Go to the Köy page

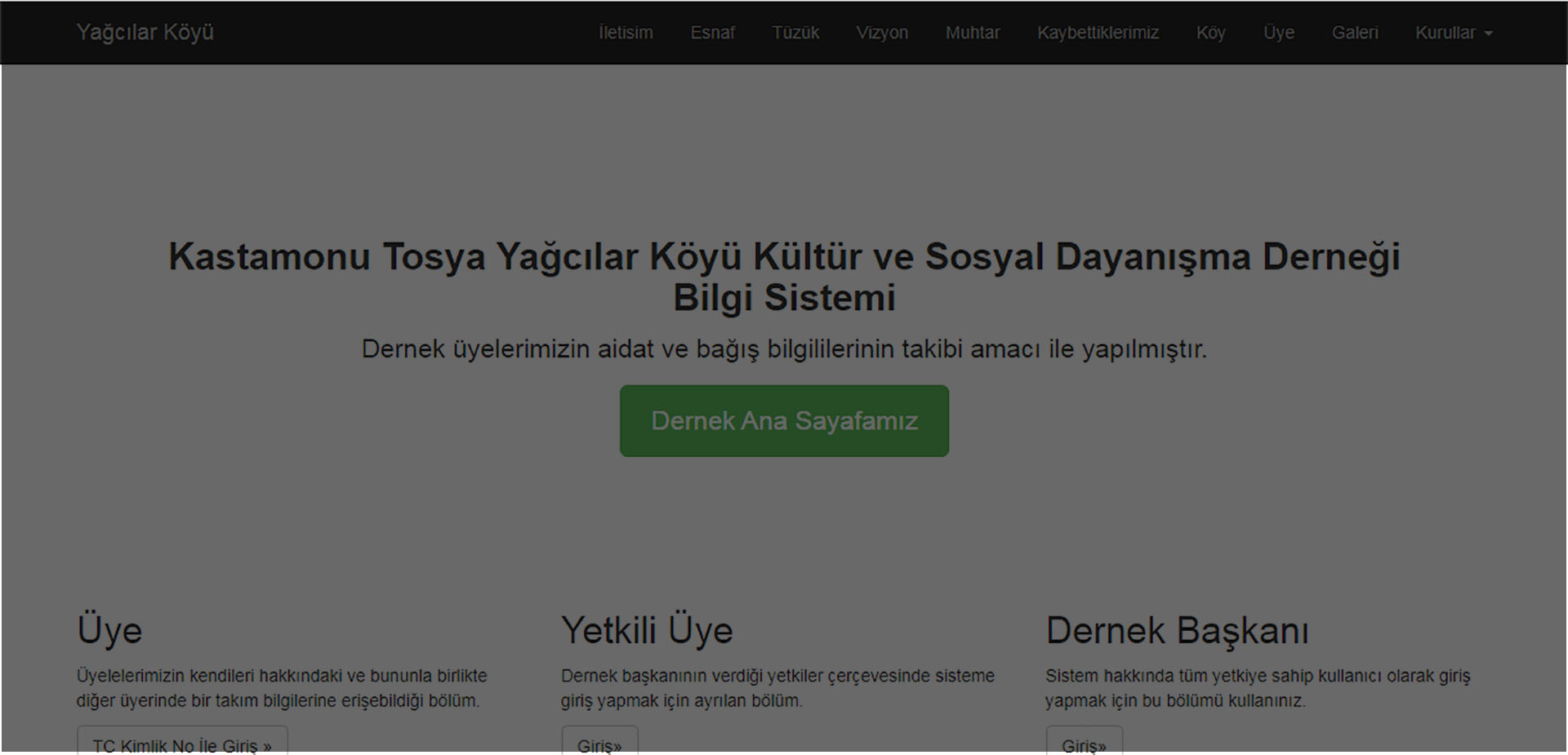(x=1210, y=33)
